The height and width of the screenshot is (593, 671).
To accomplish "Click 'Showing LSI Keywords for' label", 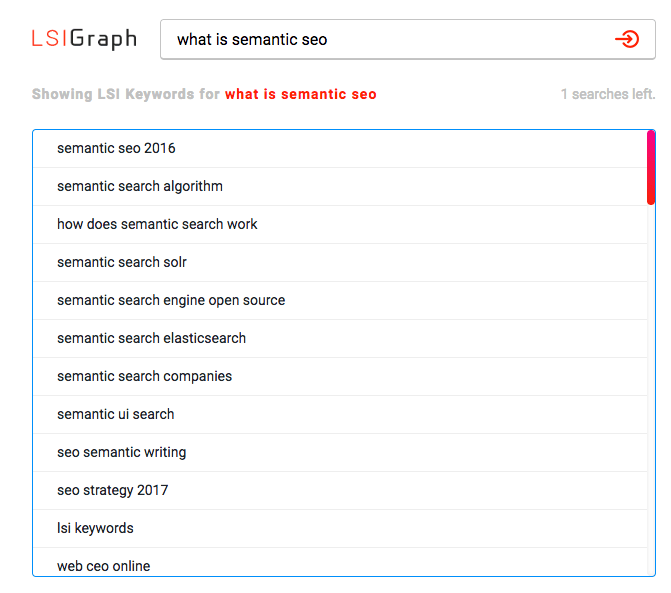I will tap(126, 95).
